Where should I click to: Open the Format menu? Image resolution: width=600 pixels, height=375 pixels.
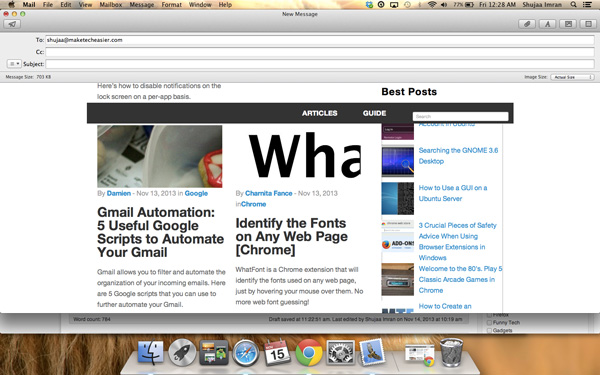(171, 5)
